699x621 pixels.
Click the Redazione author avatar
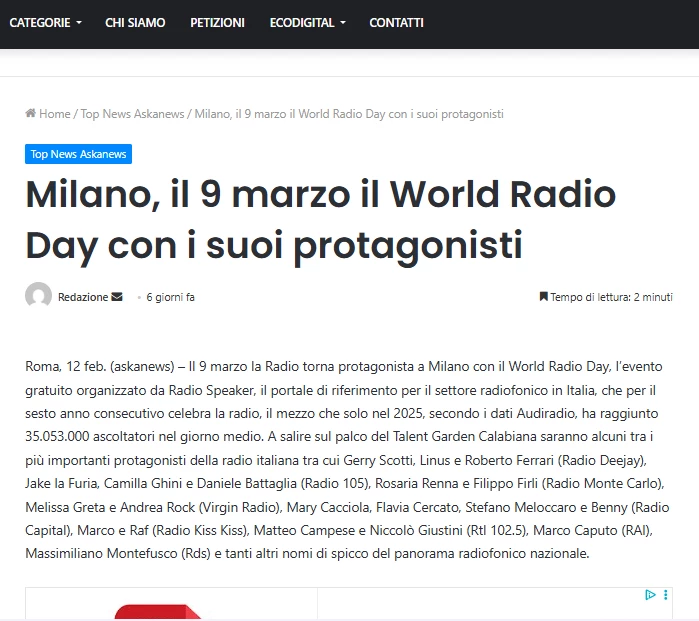pyautogui.click(x=38, y=296)
